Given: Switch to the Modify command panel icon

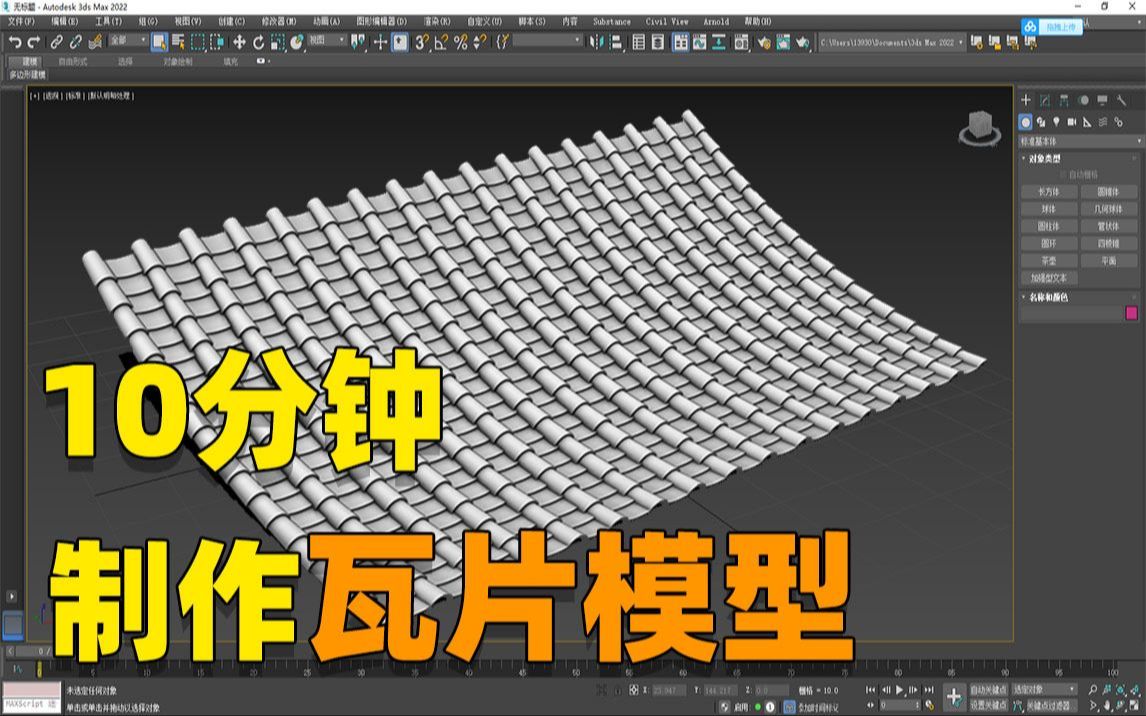Looking at the screenshot, I should (x=1046, y=99).
